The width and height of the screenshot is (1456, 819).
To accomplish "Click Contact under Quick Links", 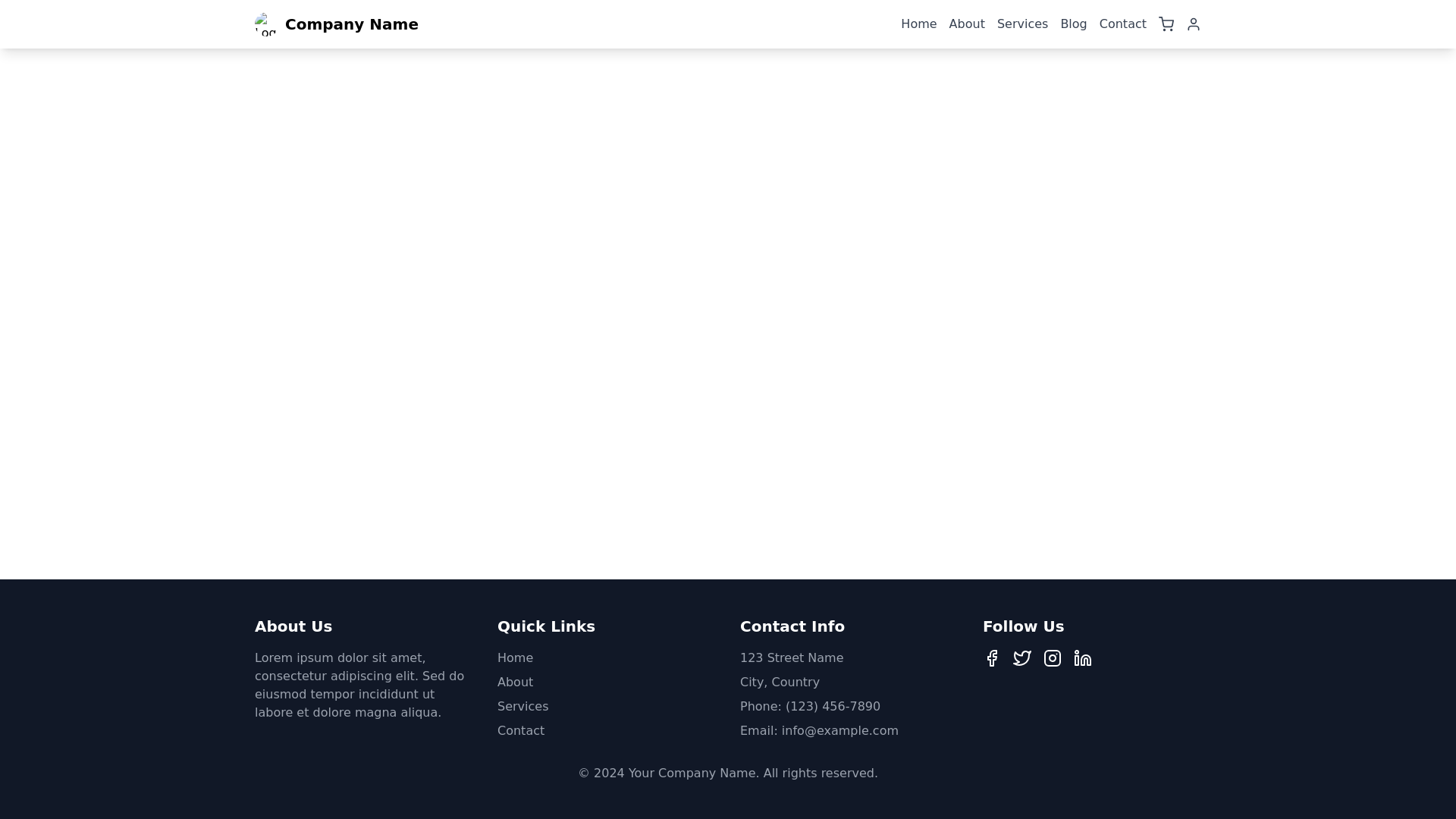I will pos(521,730).
